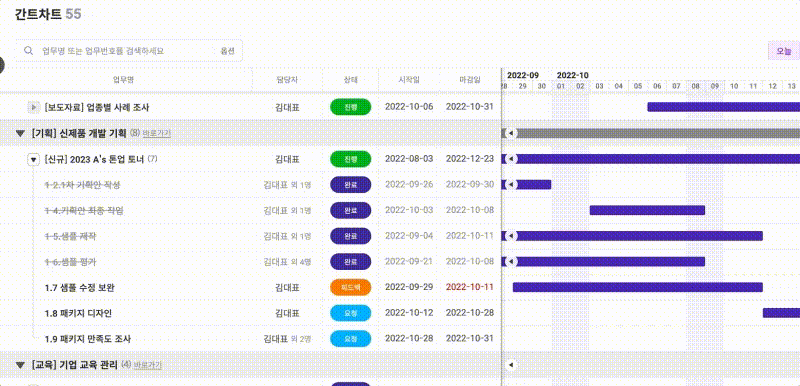Change 진행 status of 업종별 사례 조사
The width and height of the screenshot is (800, 386).
click(351, 107)
